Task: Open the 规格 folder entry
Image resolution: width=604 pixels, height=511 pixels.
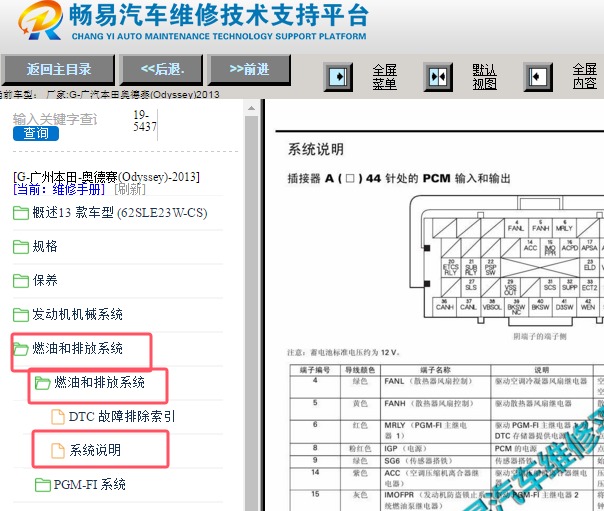Action: tap(45, 246)
